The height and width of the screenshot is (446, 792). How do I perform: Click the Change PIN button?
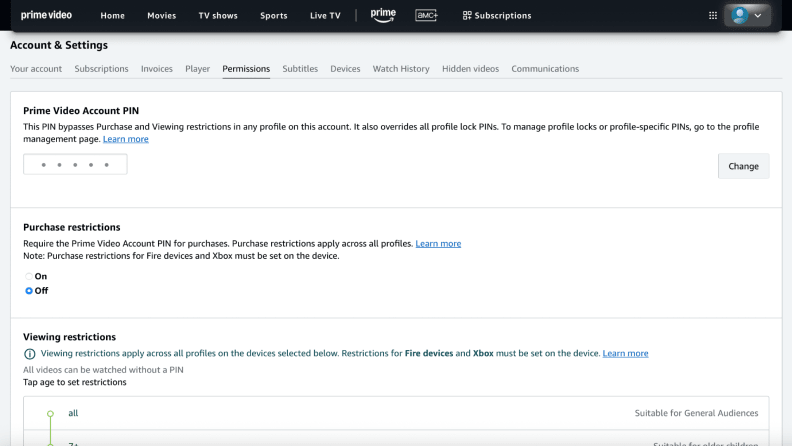744,166
